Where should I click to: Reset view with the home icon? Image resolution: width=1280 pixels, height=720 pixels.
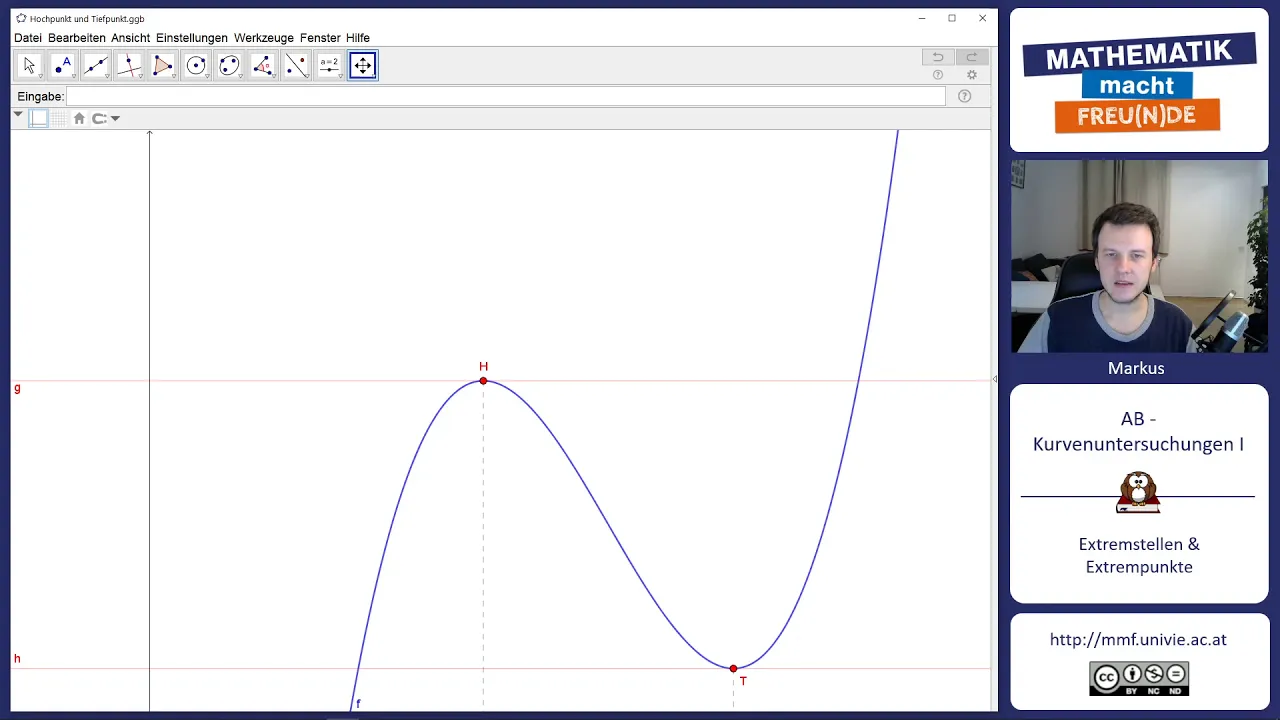click(x=79, y=118)
